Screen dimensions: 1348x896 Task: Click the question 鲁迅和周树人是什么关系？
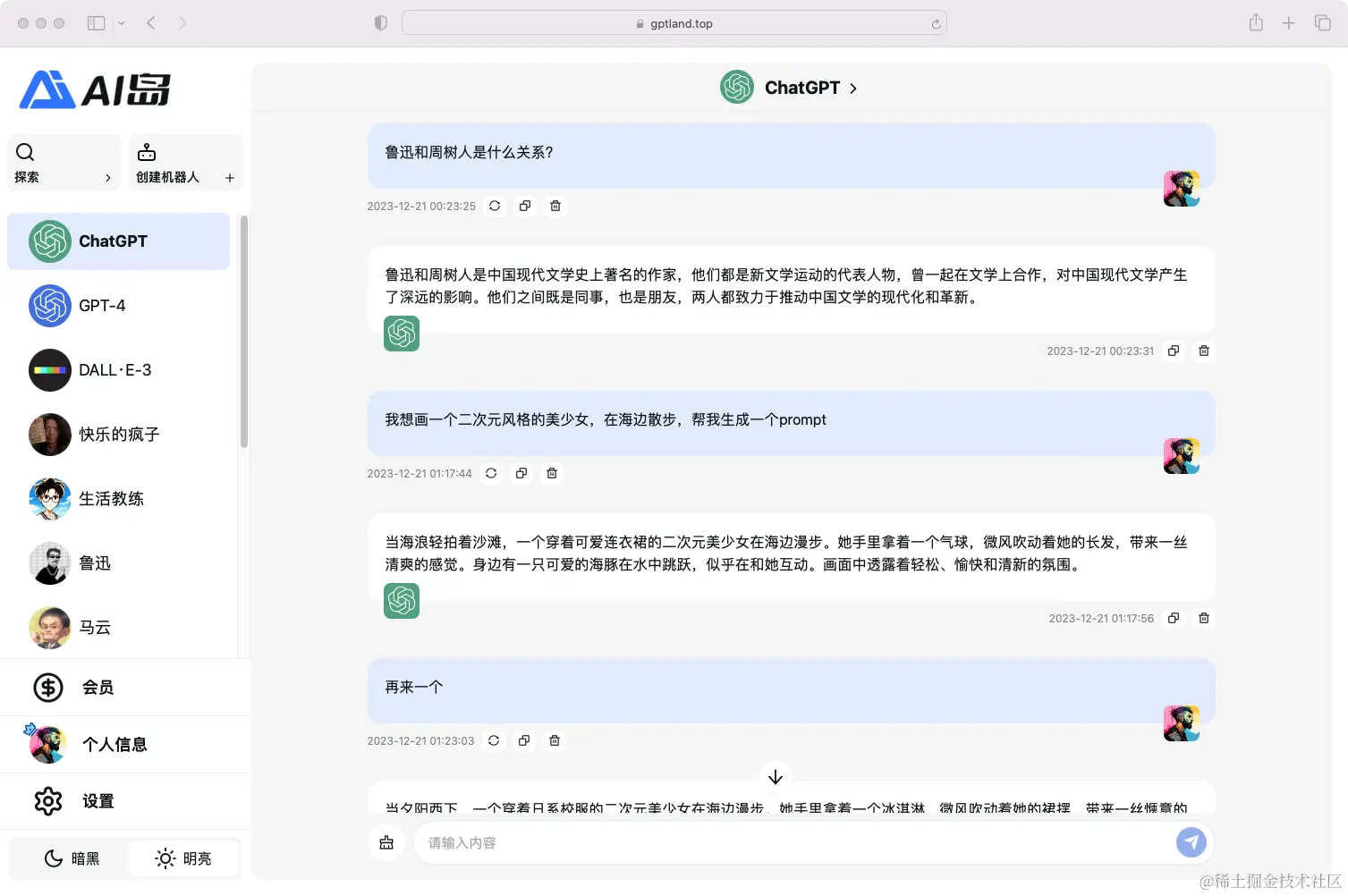pyautogui.click(x=470, y=153)
